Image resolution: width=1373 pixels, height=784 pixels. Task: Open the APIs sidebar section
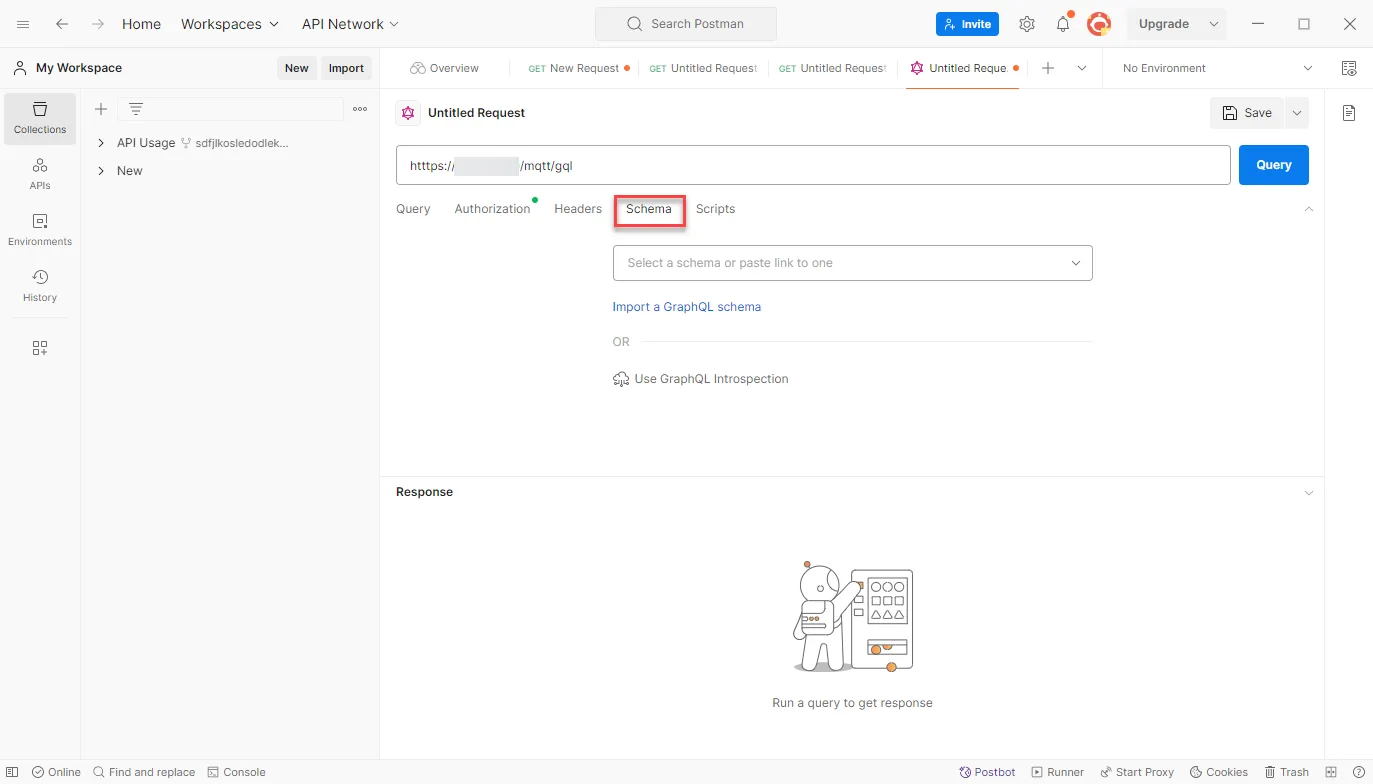[x=40, y=174]
